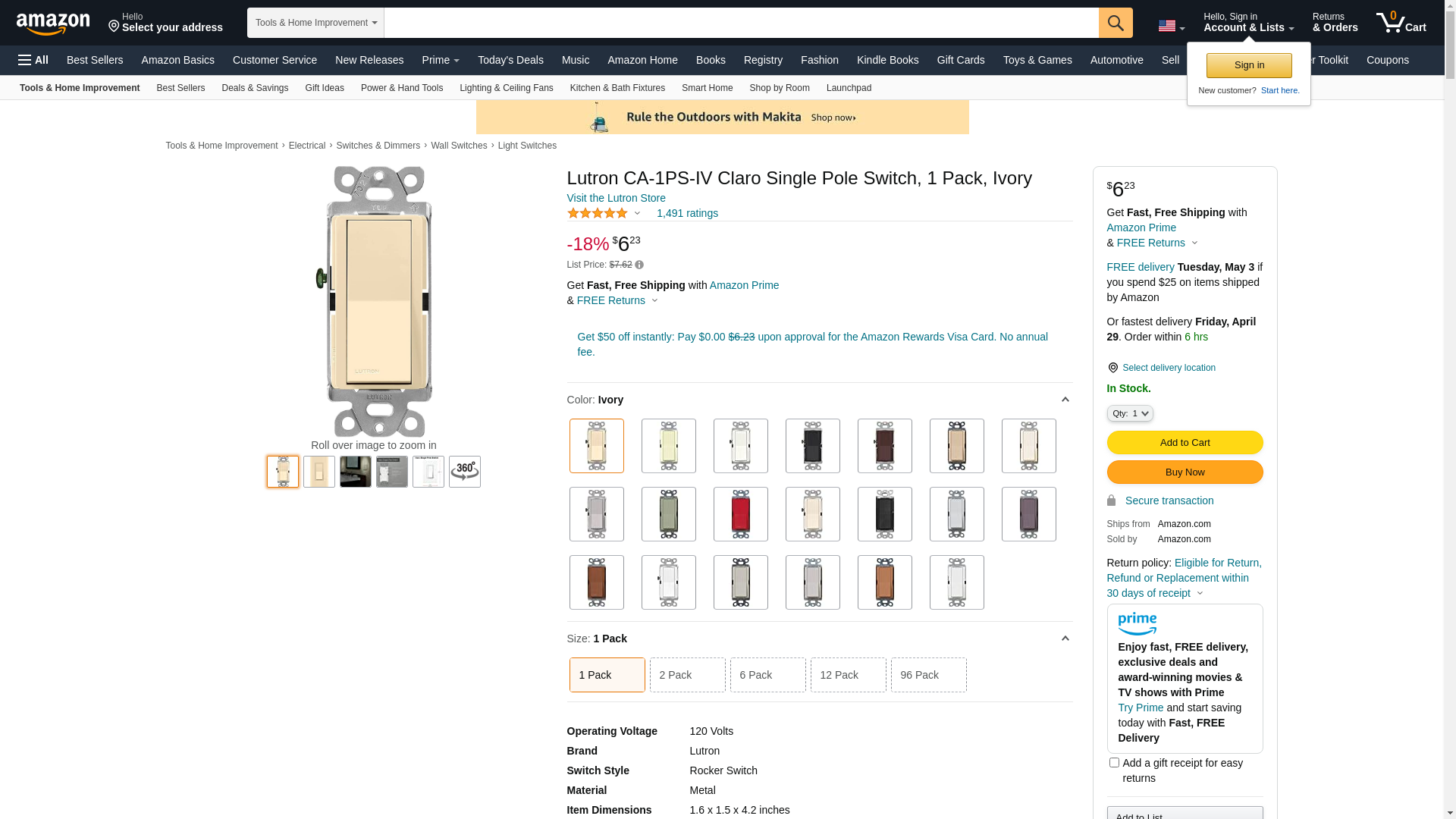Select the 12 Pack size option
Screen dimensions: 1456x819
pyautogui.click(x=848, y=675)
